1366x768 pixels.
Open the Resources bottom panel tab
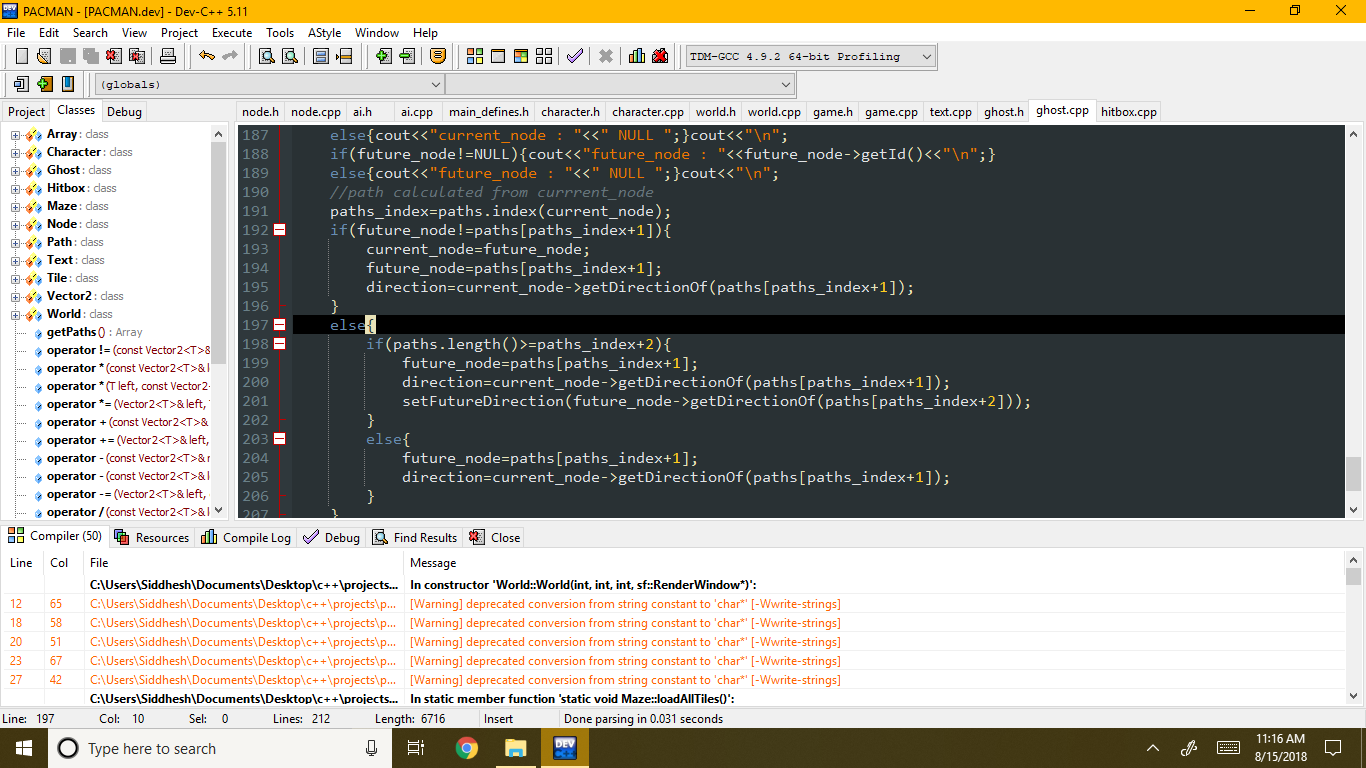click(x=152, y=537)
